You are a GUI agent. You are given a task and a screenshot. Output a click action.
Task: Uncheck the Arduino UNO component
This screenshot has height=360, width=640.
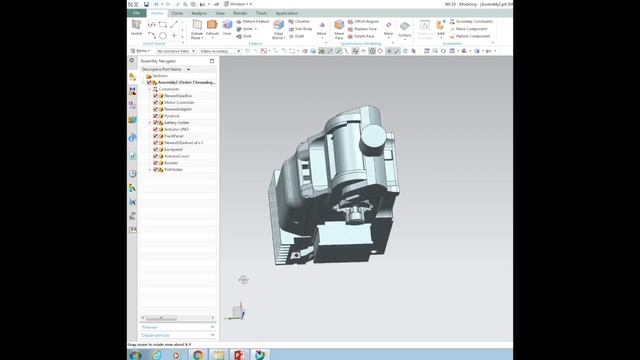click(155, 129)
